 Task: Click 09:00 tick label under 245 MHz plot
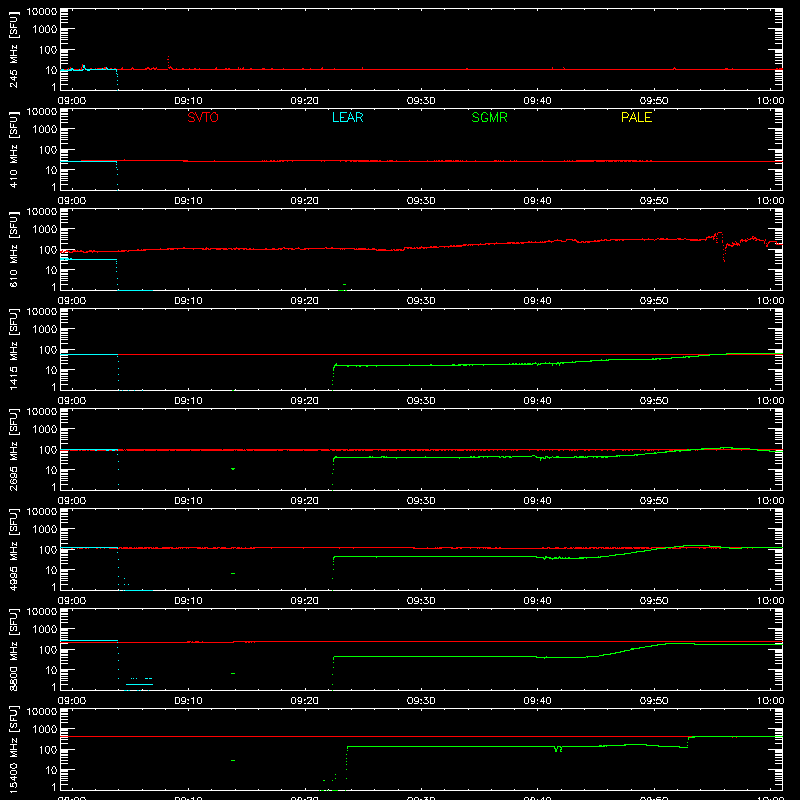[x=72, y=101]
